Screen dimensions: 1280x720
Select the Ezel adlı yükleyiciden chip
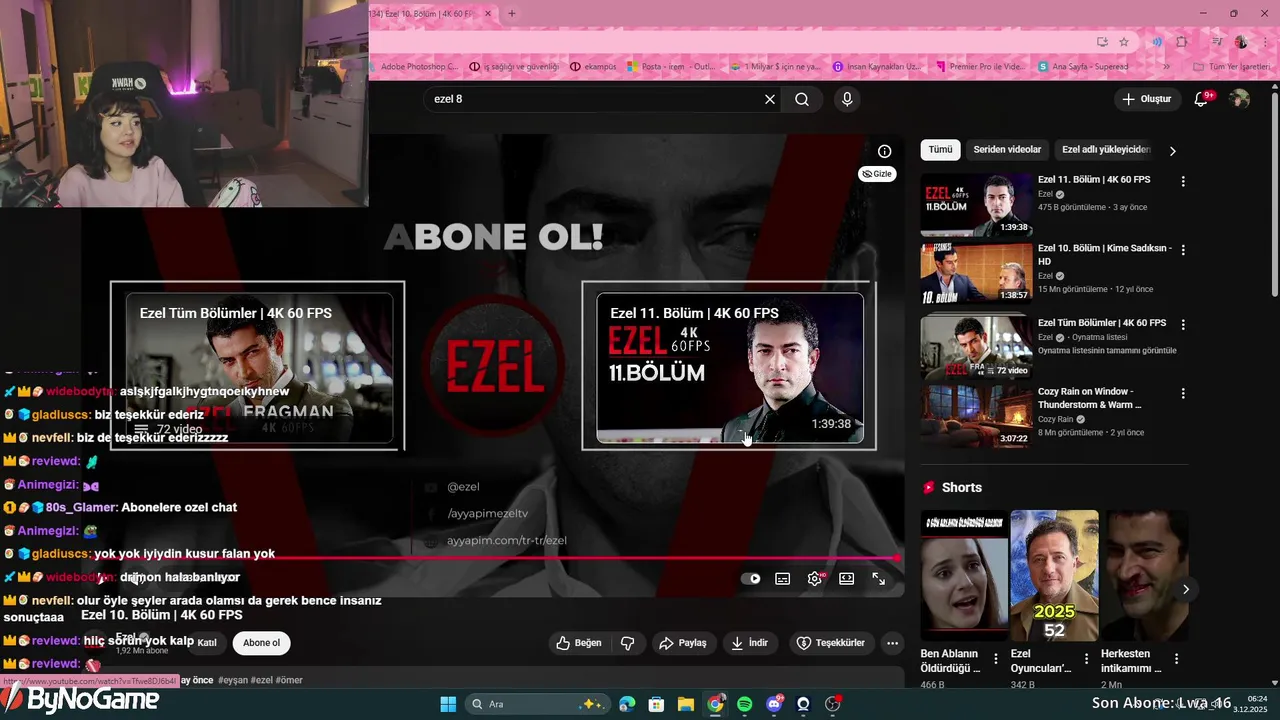pyautogui.click(x=1106, y=150)
